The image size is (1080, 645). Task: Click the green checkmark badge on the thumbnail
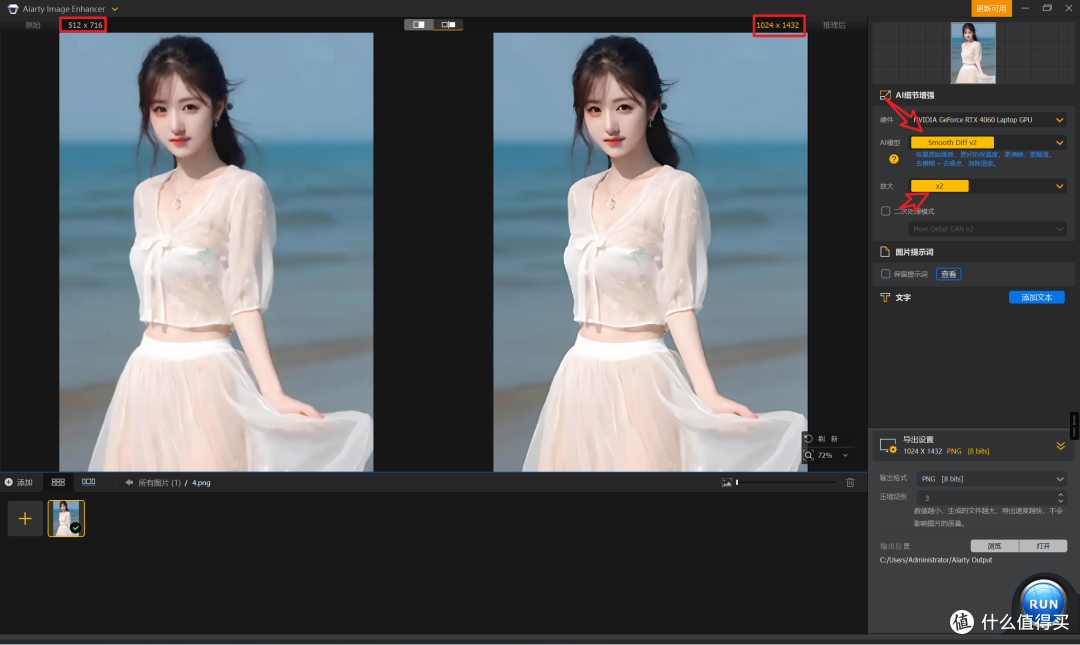coord(75,528)
